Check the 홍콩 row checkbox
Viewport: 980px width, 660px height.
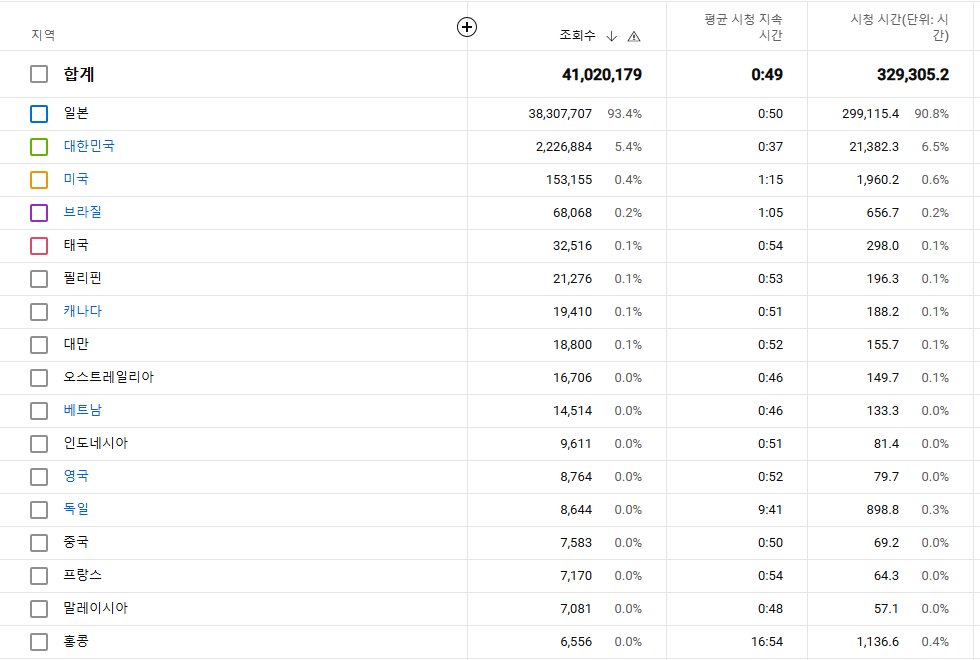(x=39, y=642)
